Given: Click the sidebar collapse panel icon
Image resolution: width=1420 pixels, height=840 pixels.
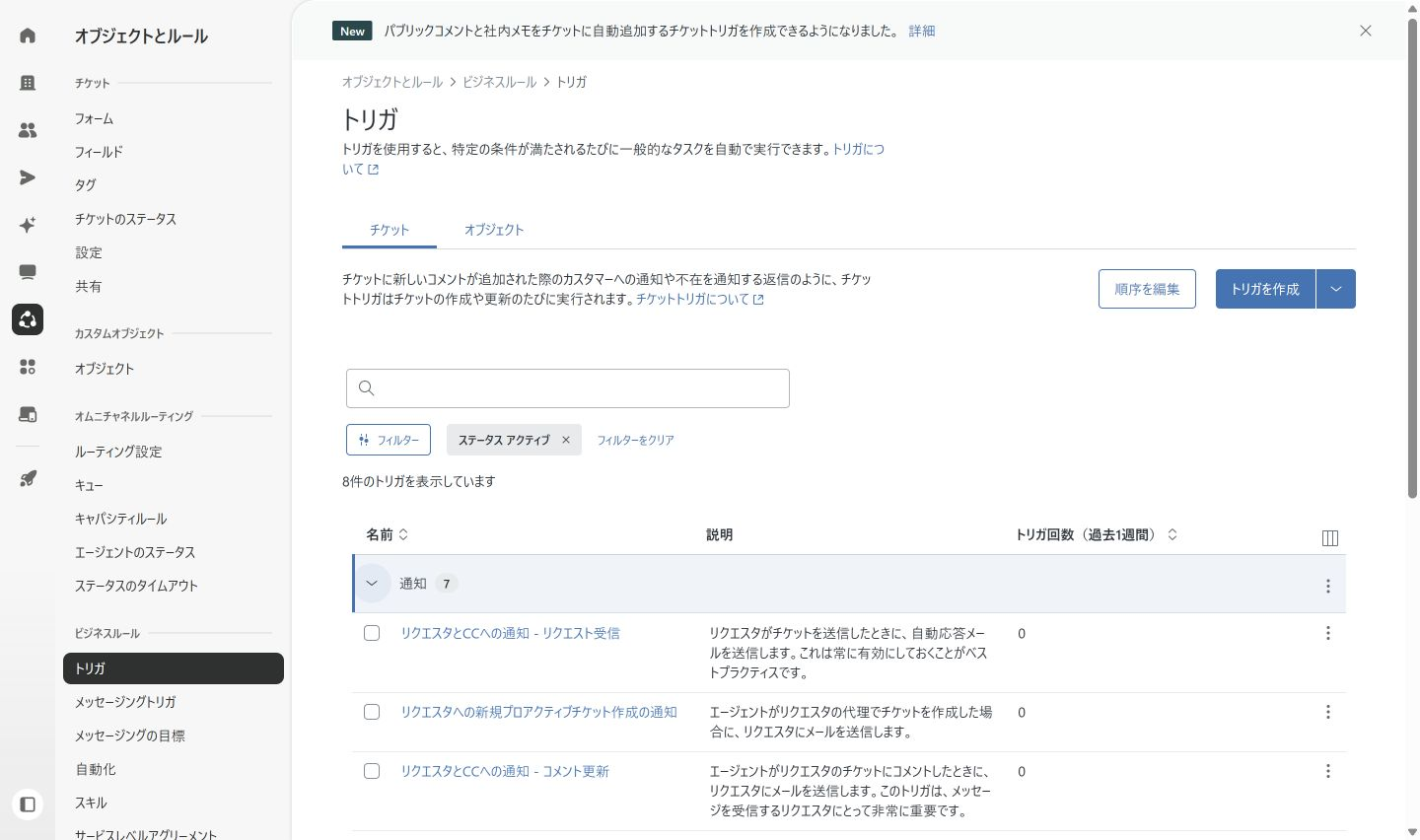Looking at the screenshot, I should tap(28, 805).
